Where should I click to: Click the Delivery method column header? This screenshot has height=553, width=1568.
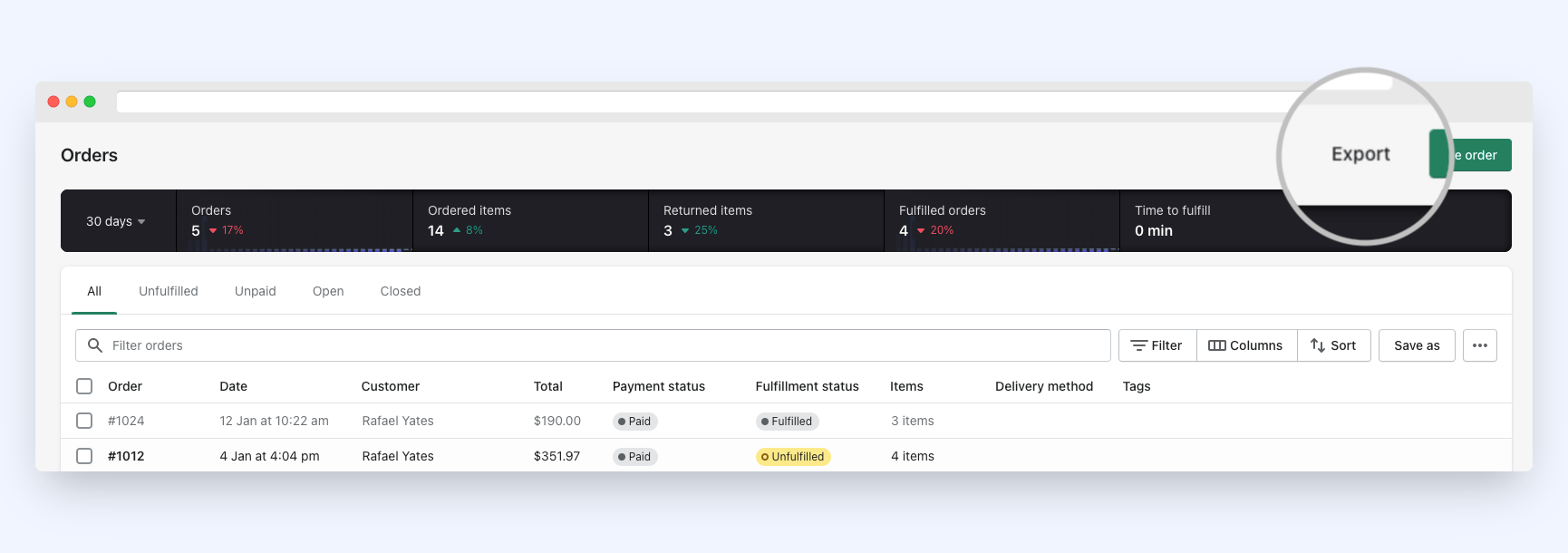tap(1044, 386)
